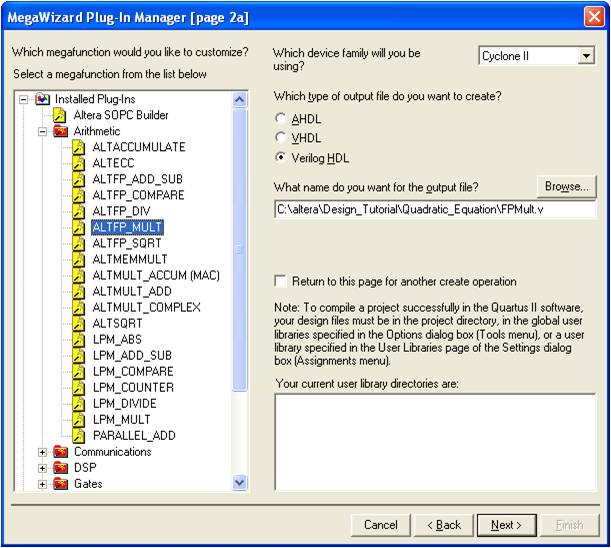This screenshot has width=611, height=548.
Task: Click the ALTSQRT megafunction icon
Action: tap(78, 323)
